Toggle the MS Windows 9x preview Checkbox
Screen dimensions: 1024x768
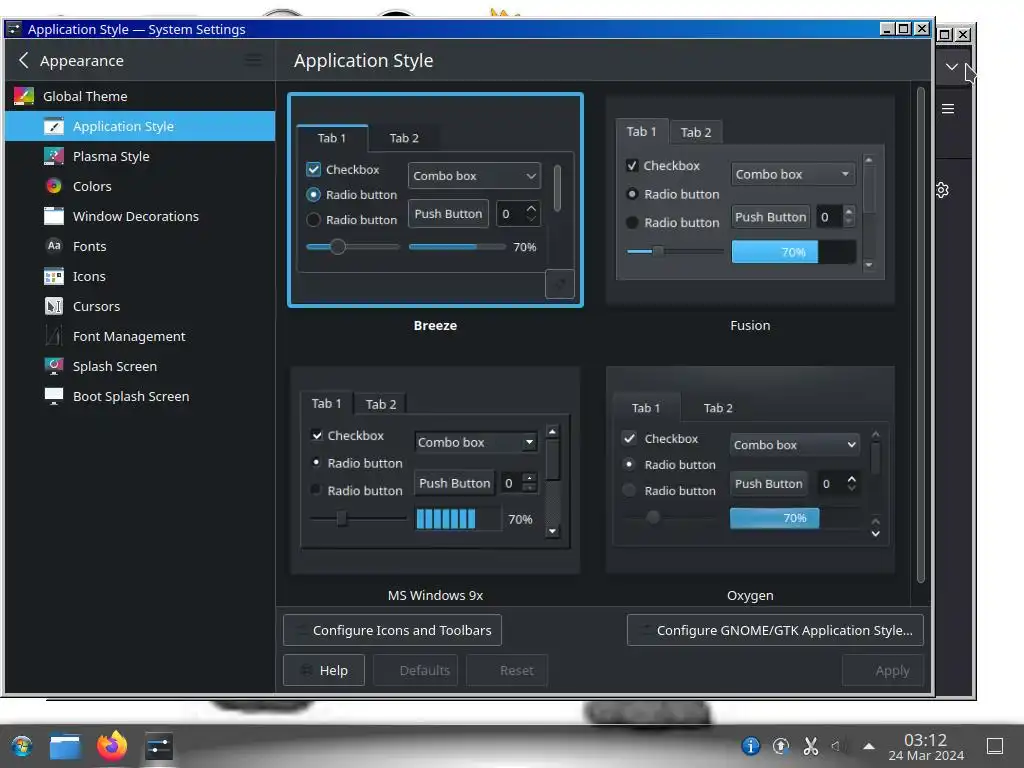[317, 435]
